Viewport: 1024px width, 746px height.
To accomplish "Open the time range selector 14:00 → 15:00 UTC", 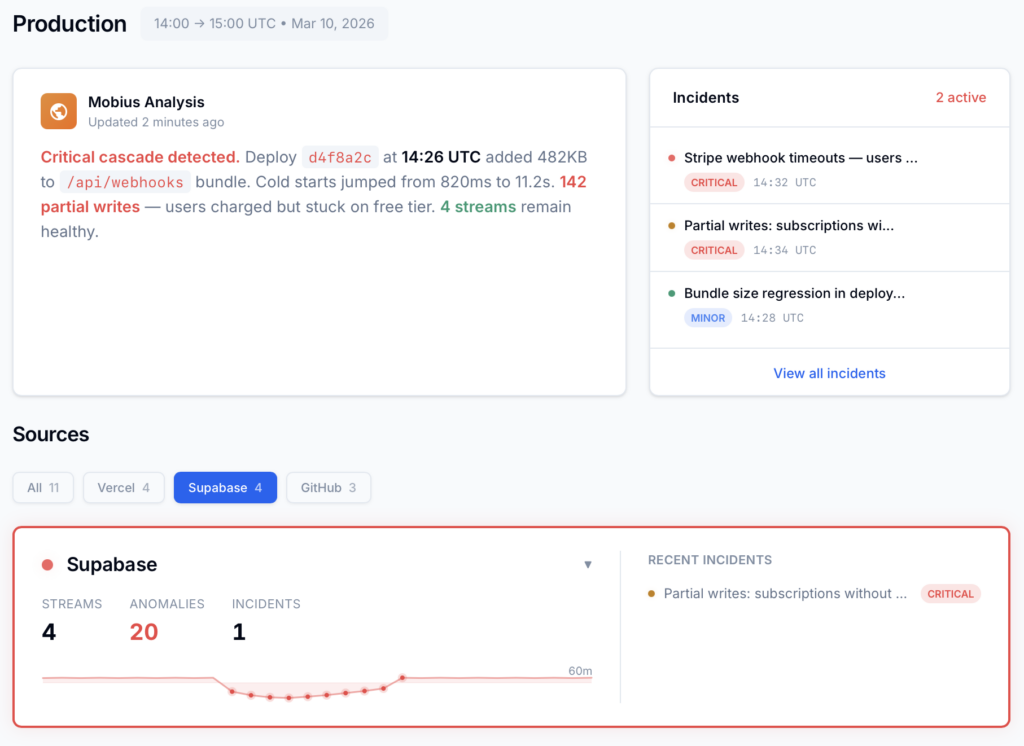I will (x=264, y=24).
